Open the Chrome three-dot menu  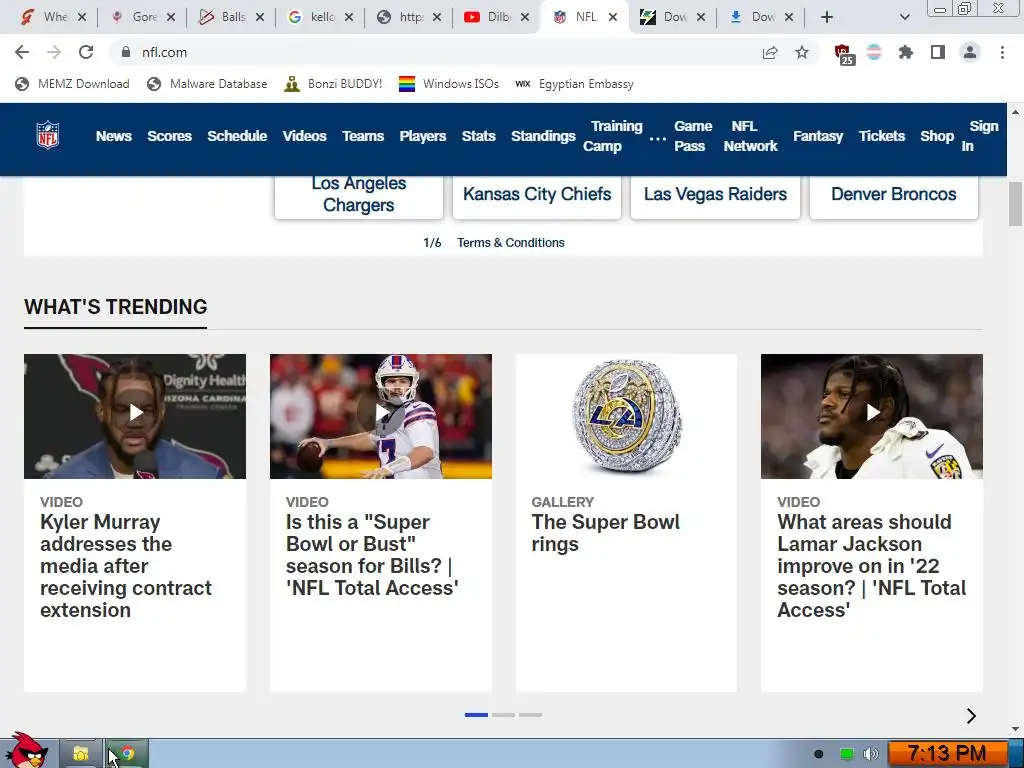coord(1002,52)
